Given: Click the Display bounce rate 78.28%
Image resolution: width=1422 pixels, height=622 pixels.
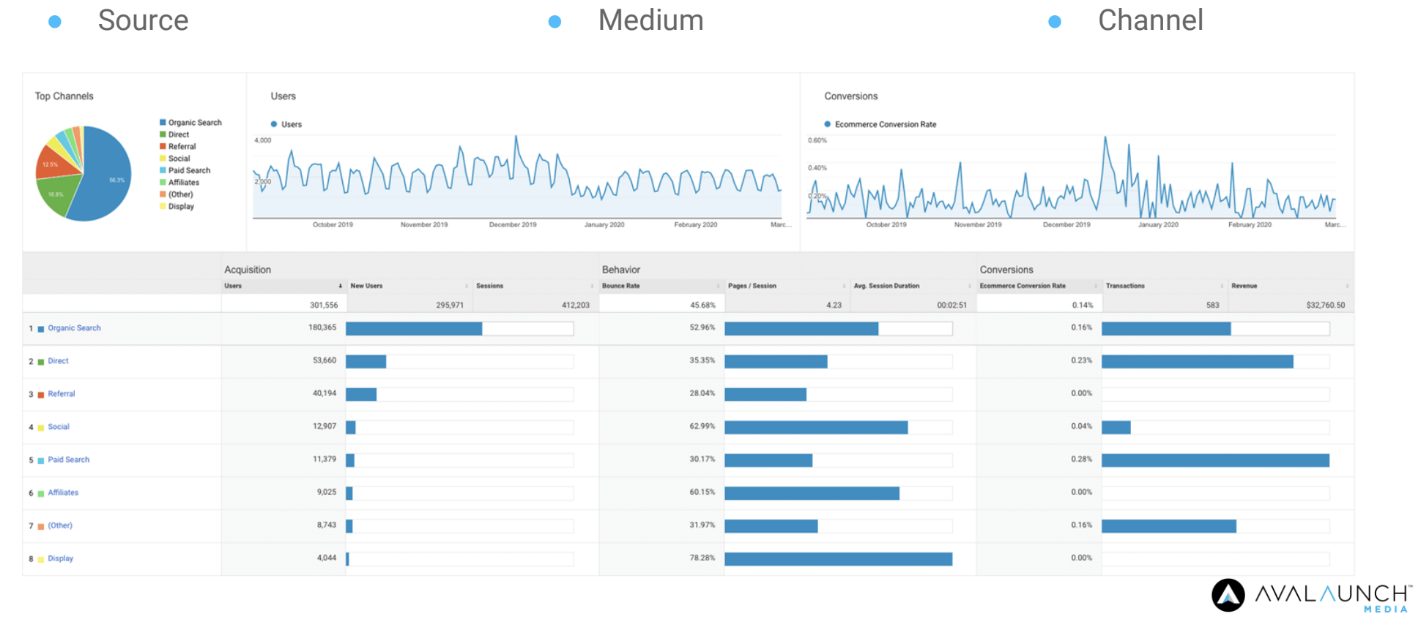Looking at the screenshot, I should click(702, 559).
